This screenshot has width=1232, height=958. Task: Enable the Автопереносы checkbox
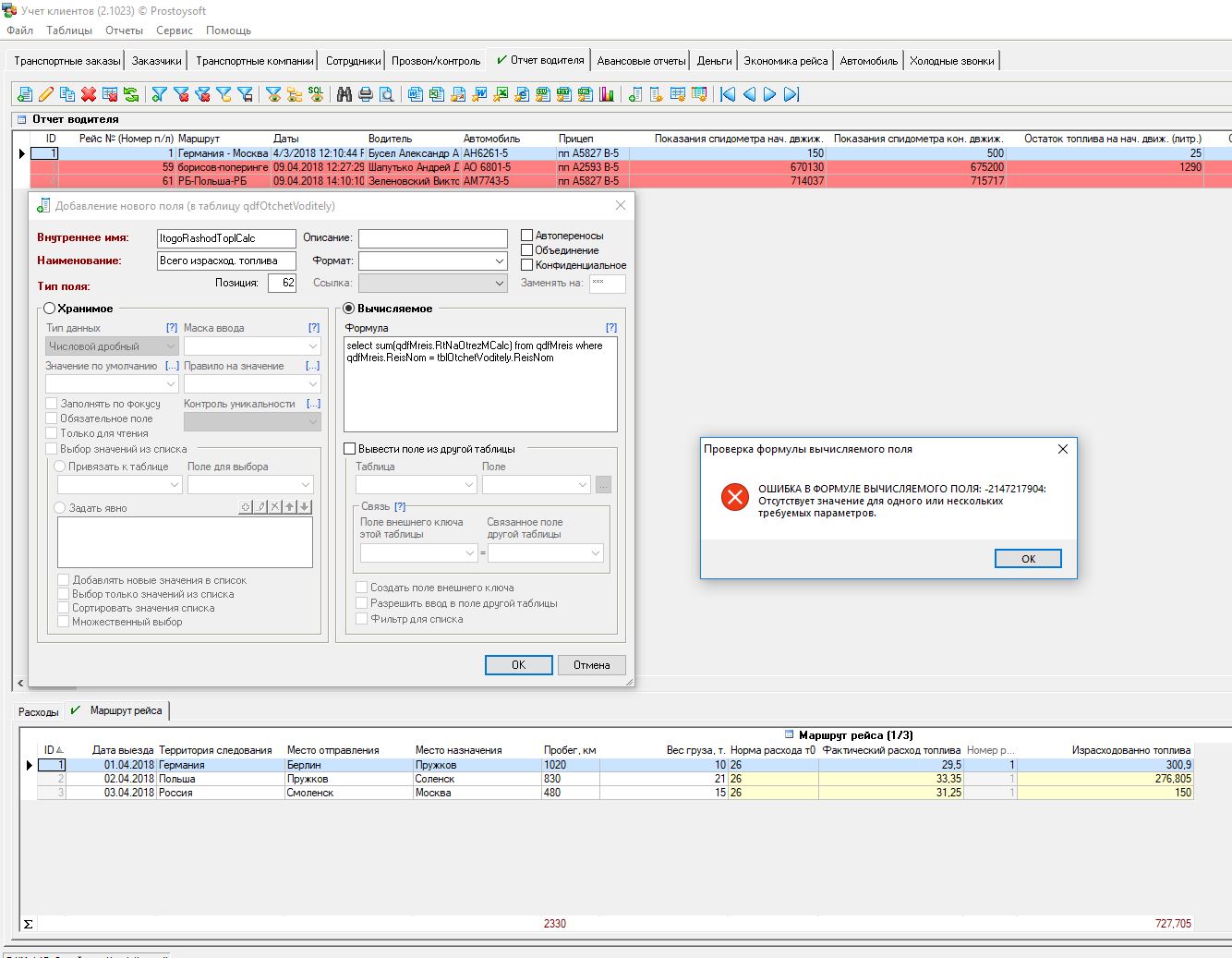[526, 236]
